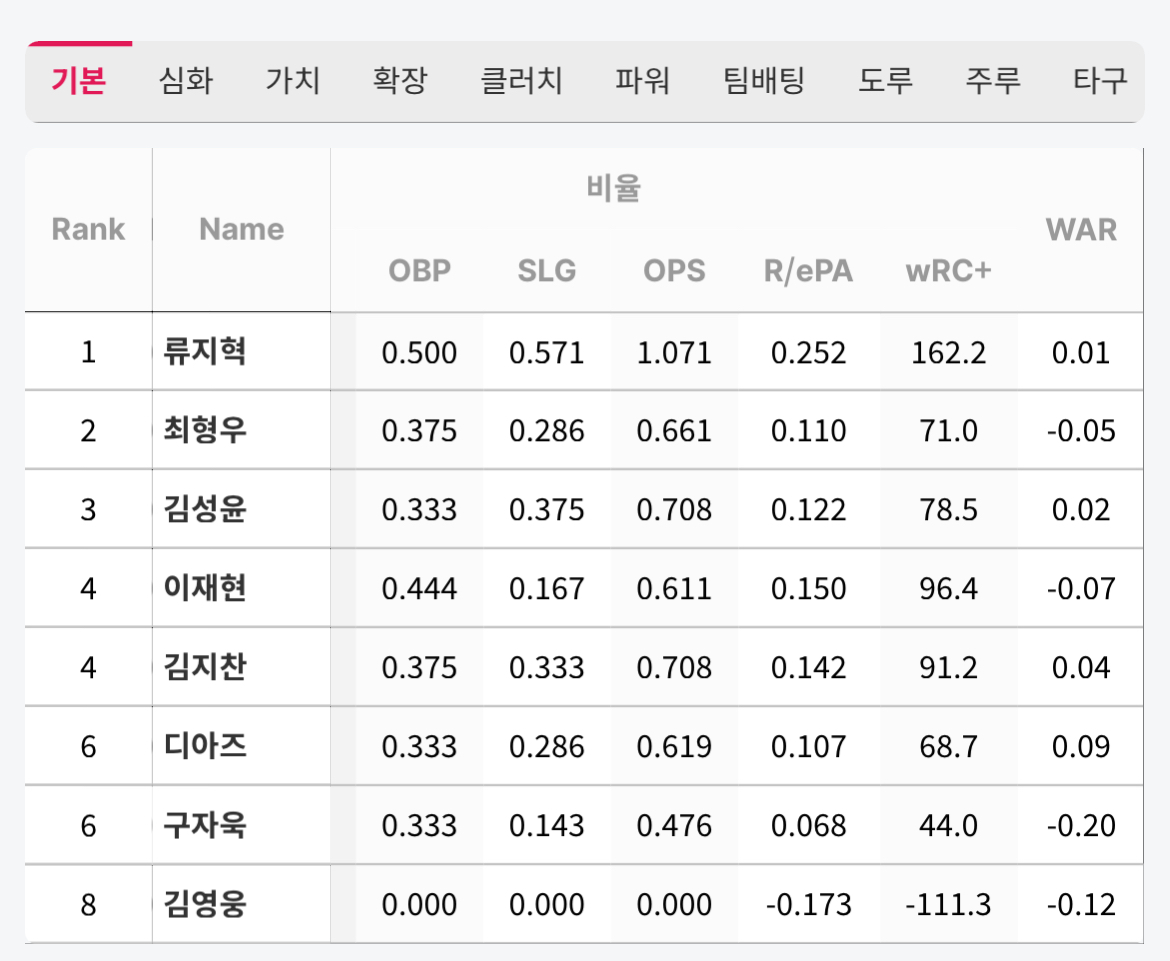Screen dimensions: 1170x961
Task: Open player 류지혁's profile link
Action: 204,352
